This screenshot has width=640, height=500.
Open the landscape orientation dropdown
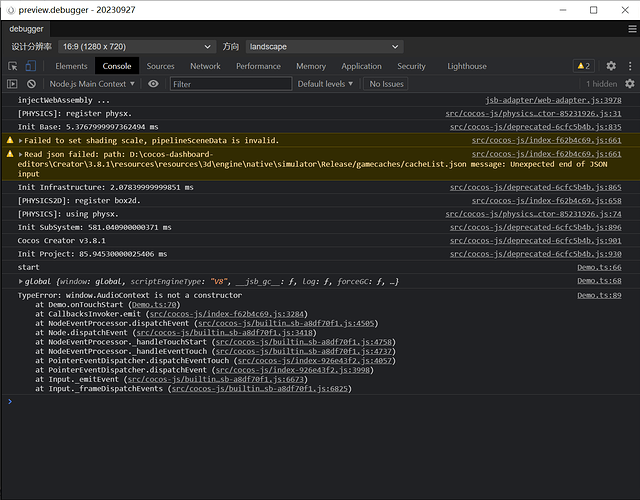324,47
